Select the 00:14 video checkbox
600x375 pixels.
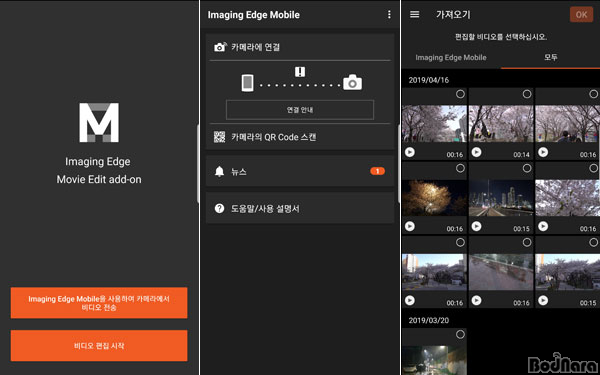tap(527, 94)
